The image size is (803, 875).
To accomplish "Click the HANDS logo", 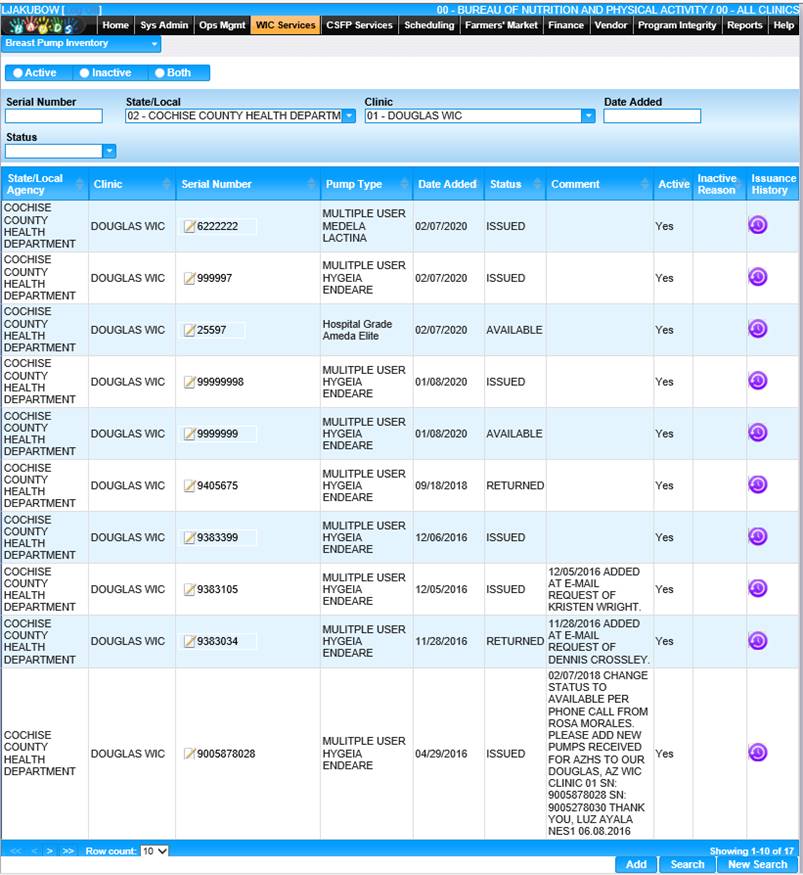I will pyautogui.click(x=44, y=25).
